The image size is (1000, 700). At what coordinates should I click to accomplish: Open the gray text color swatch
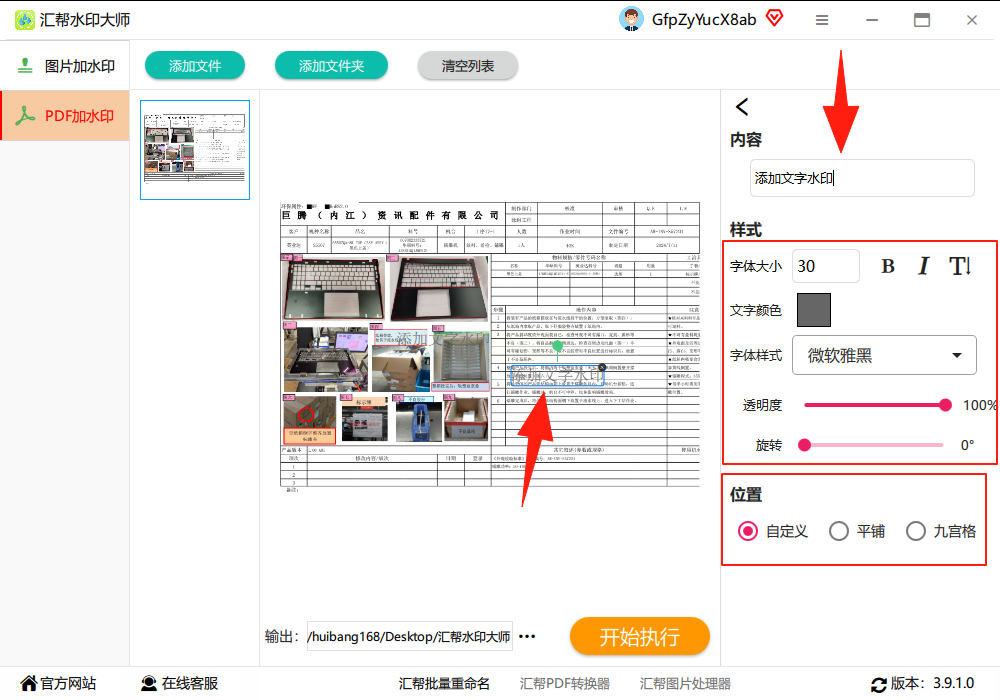814,310
